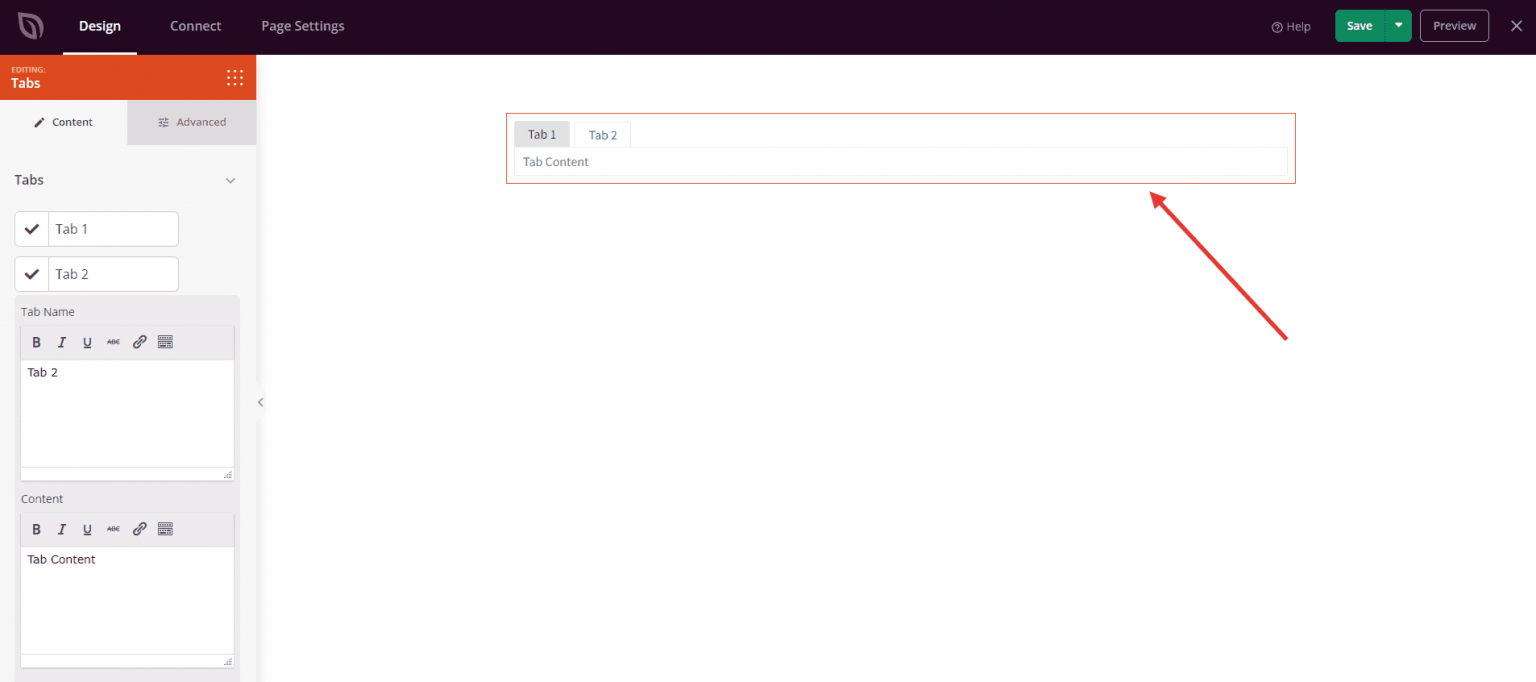Open the Help link
The image size is (1536, 682).
[x=1290, y=26]
